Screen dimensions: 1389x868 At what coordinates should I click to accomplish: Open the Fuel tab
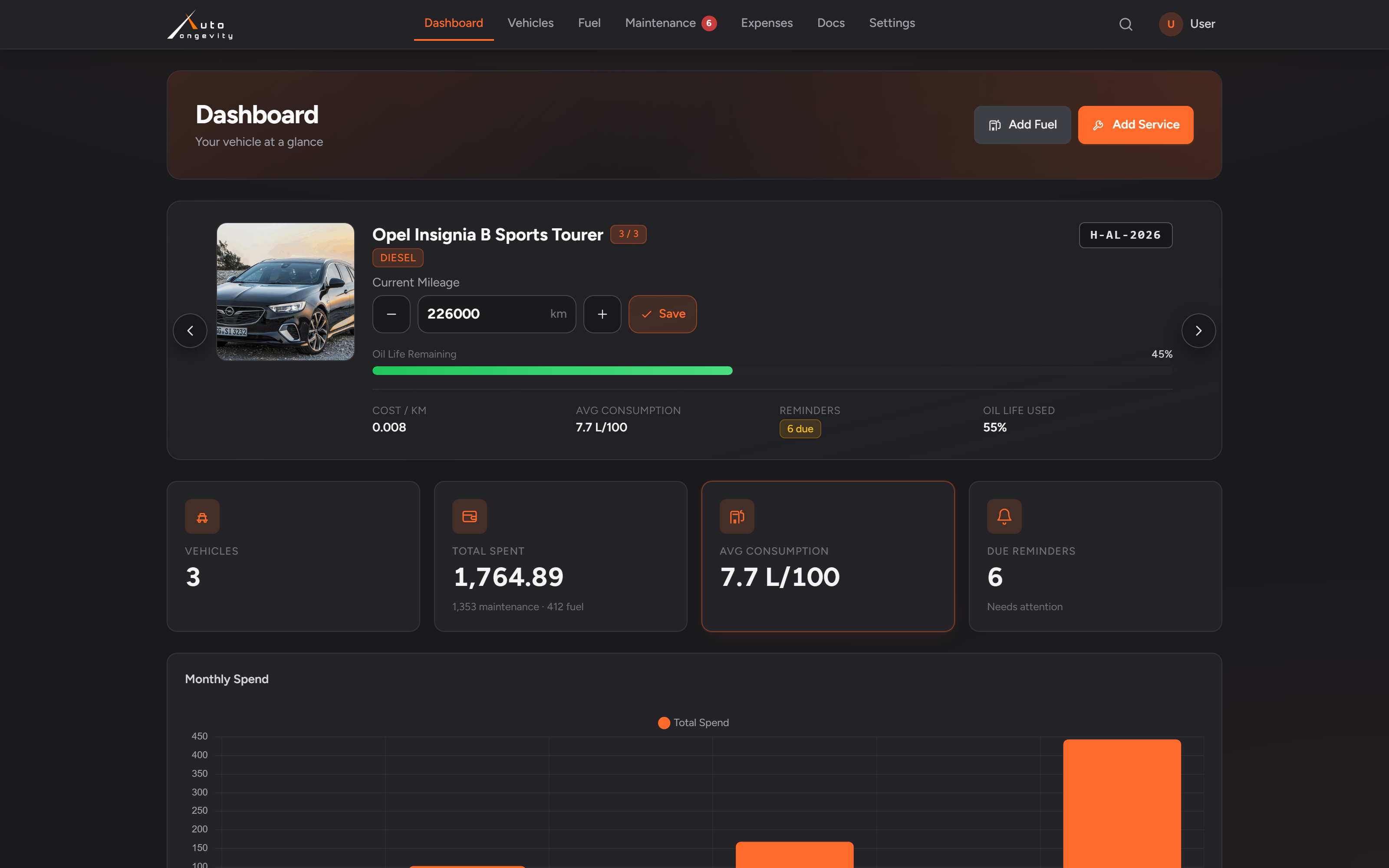coord(589,23)
